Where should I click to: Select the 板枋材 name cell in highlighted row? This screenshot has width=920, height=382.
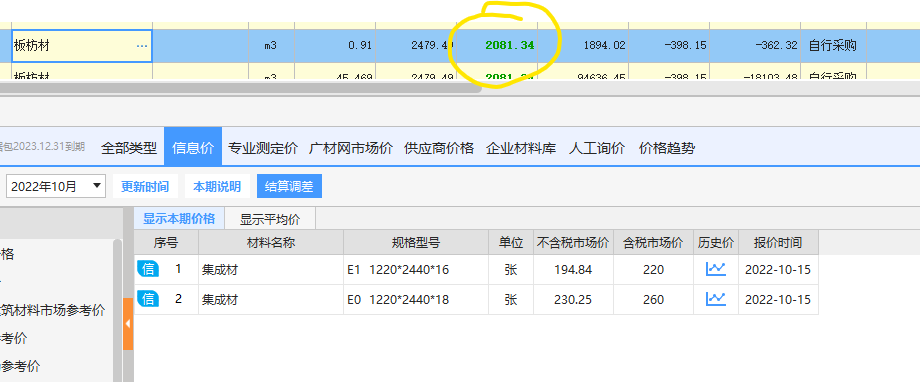coord(82,46)
